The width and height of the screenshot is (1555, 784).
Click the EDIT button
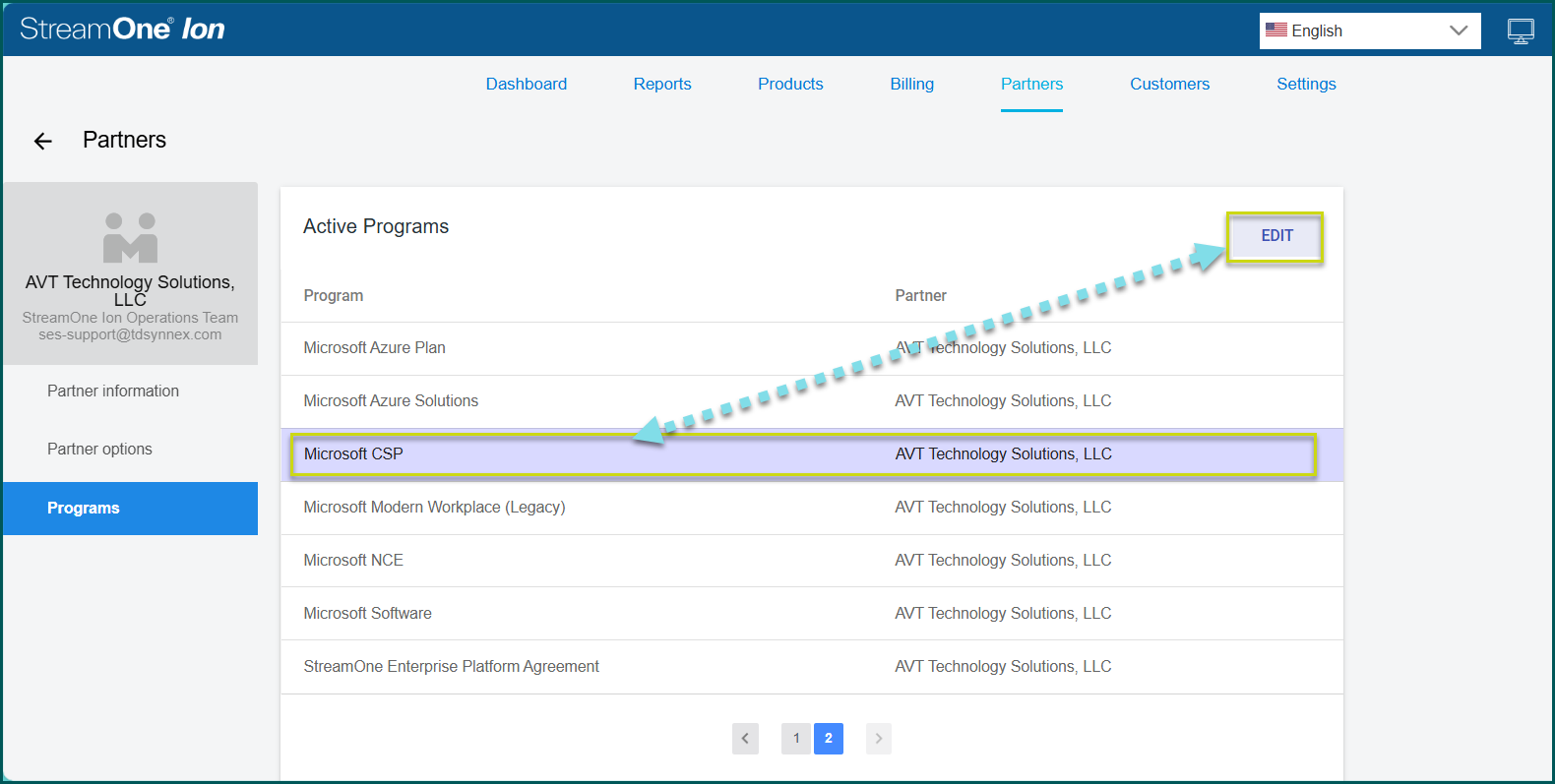click(x=1276, y=236)
